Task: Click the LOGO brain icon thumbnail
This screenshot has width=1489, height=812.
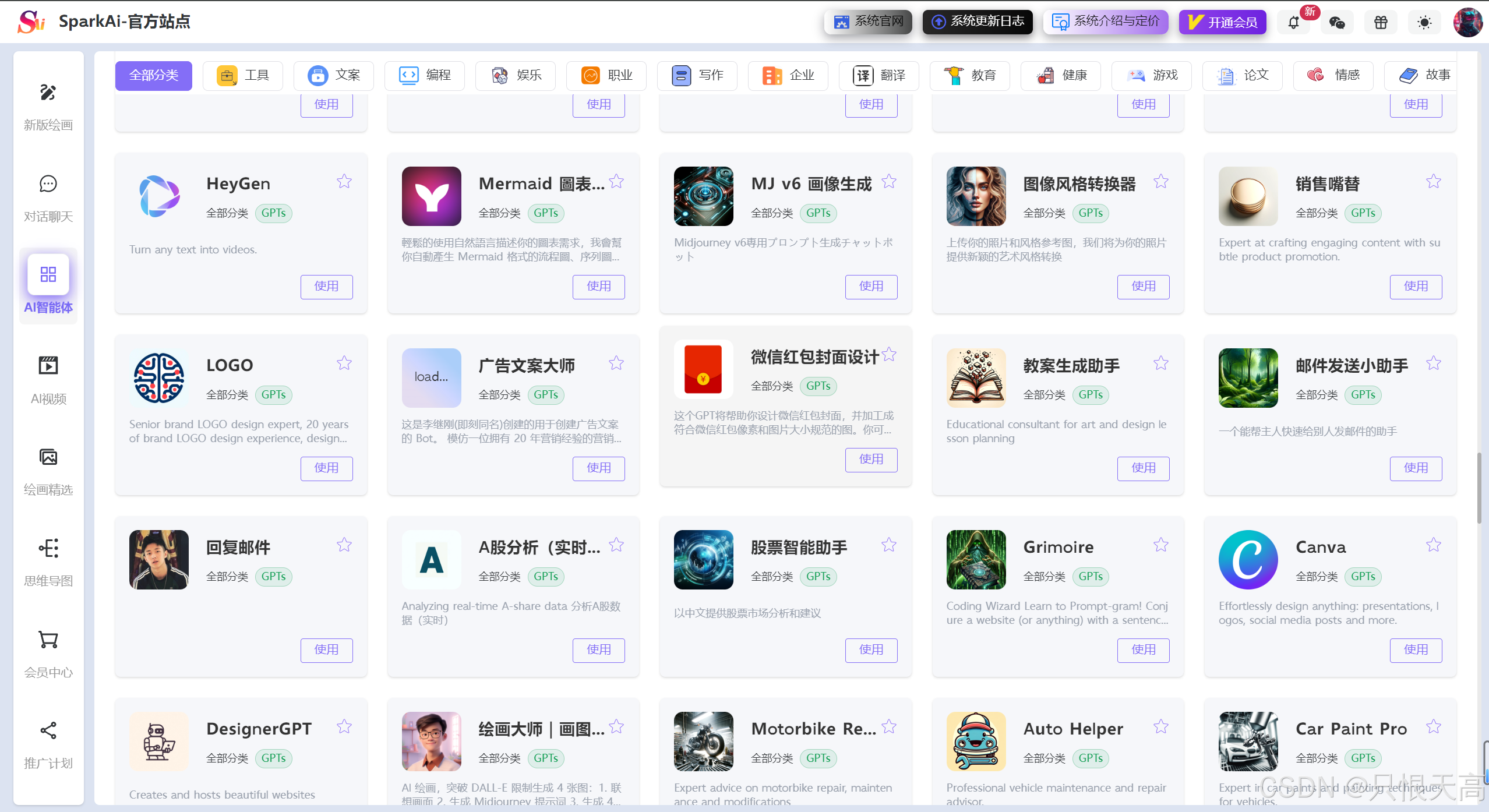Action: coord(159,378)
